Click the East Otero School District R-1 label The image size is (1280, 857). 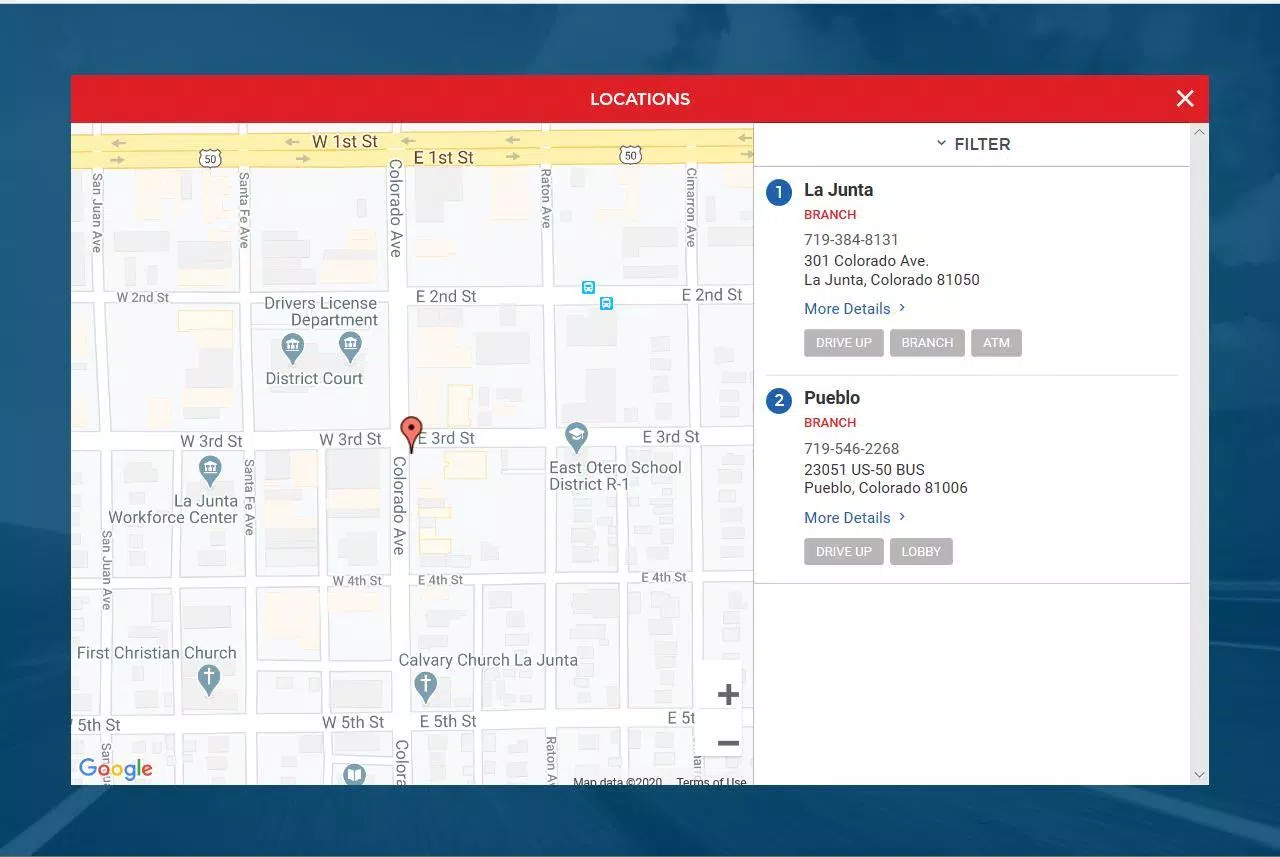tap(615, 476)
